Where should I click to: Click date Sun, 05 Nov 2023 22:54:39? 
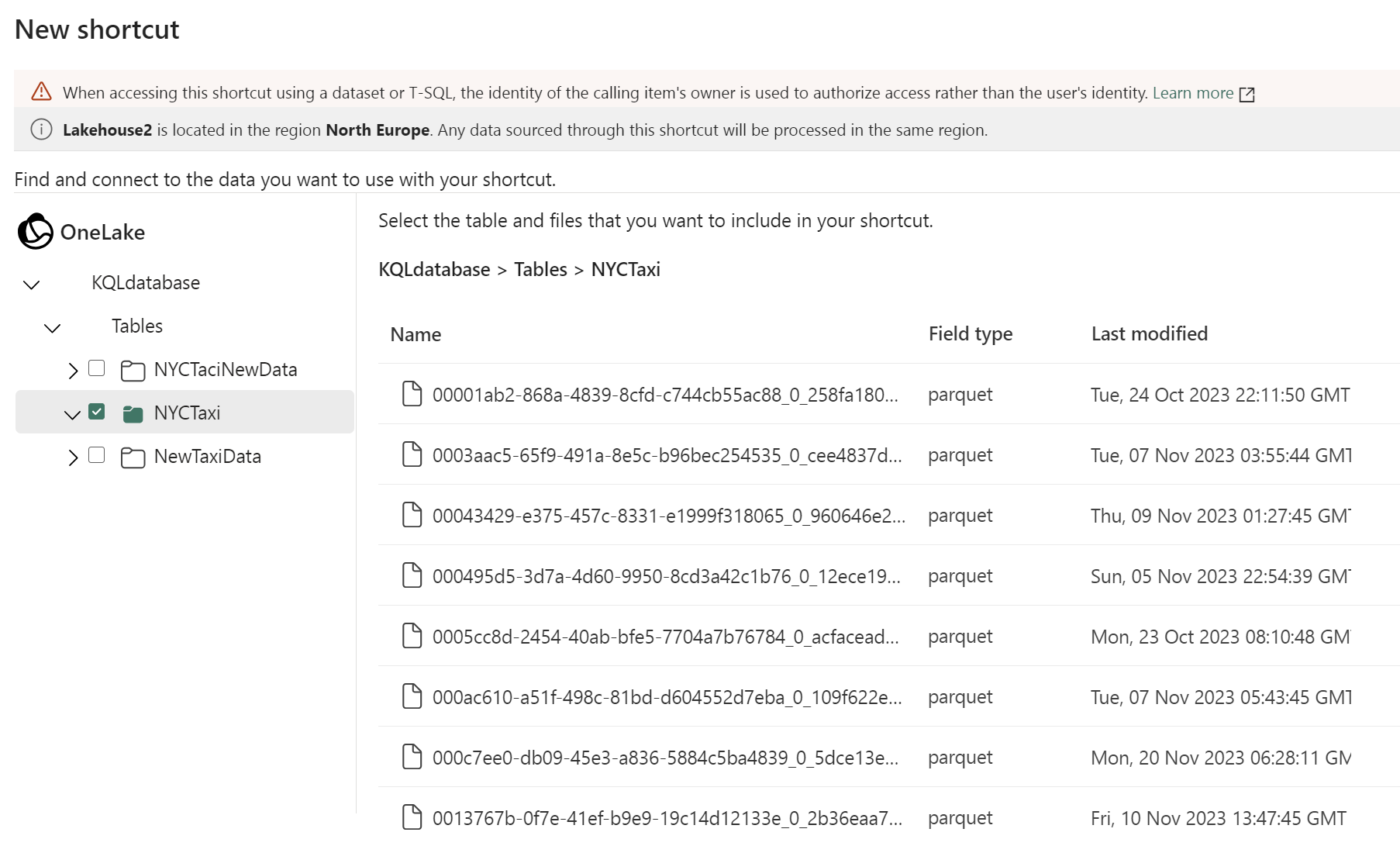(x=1221, y=576)
